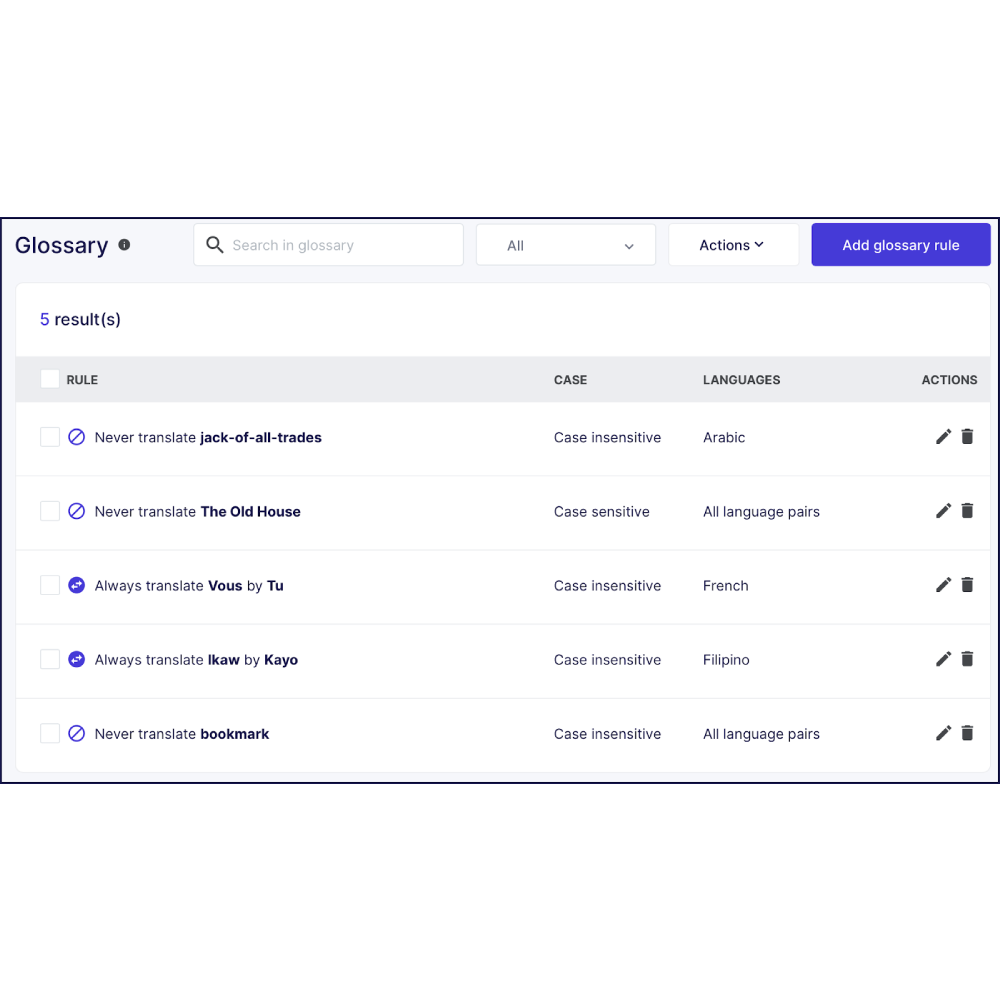
Task: Check the Ikaw rule's row checkbox
Action: (x=50, y=658)
